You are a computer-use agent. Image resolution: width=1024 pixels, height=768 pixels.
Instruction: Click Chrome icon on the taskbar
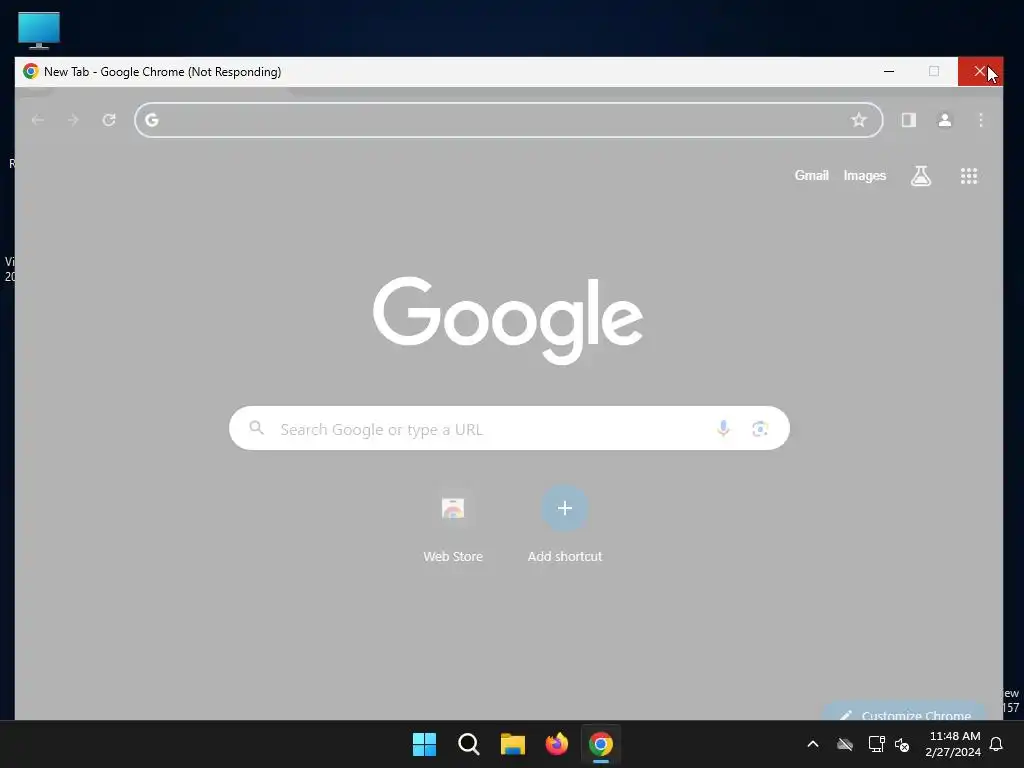pos(601,744)
